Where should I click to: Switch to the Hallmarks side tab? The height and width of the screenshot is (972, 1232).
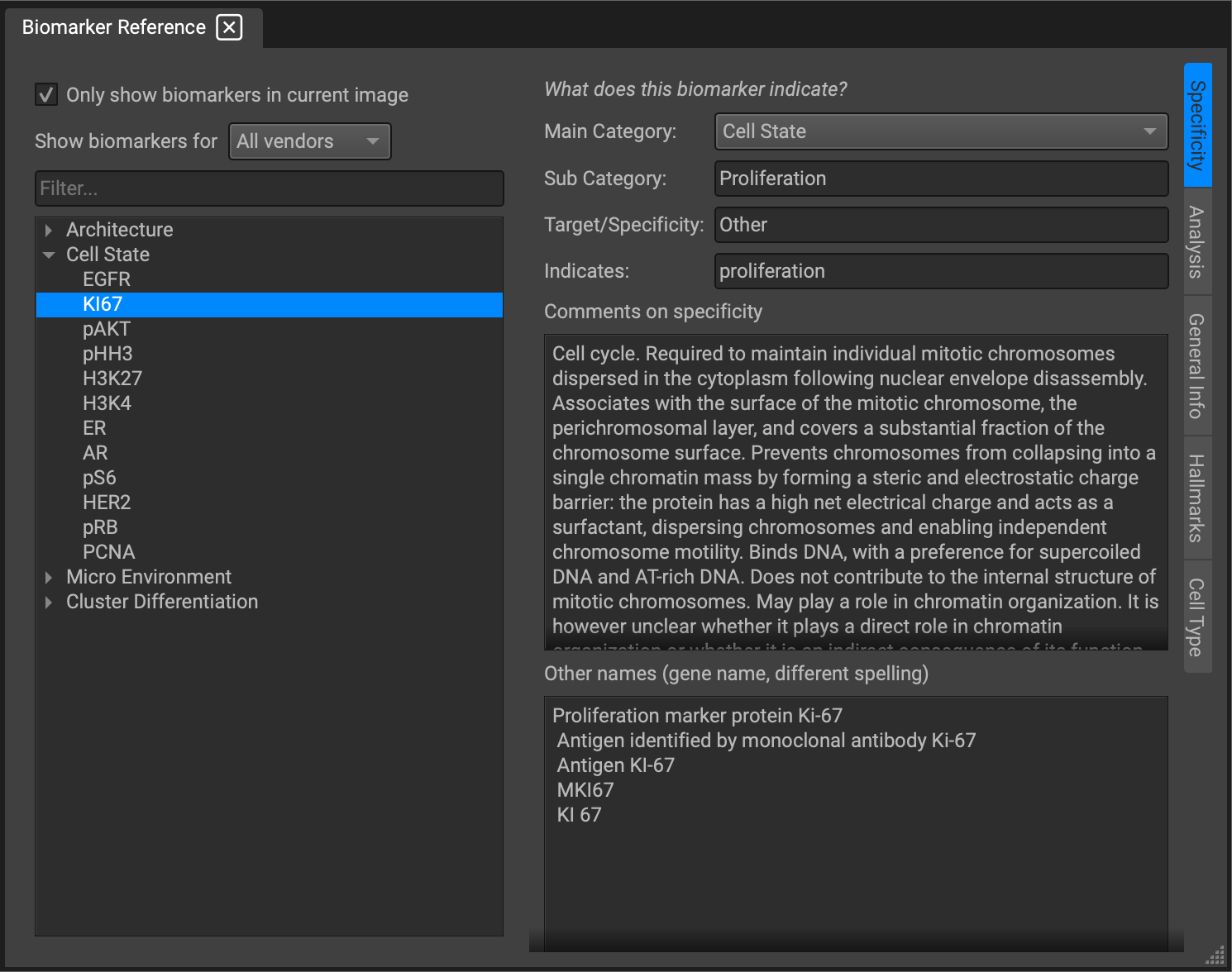click(x=1197, y=498)
